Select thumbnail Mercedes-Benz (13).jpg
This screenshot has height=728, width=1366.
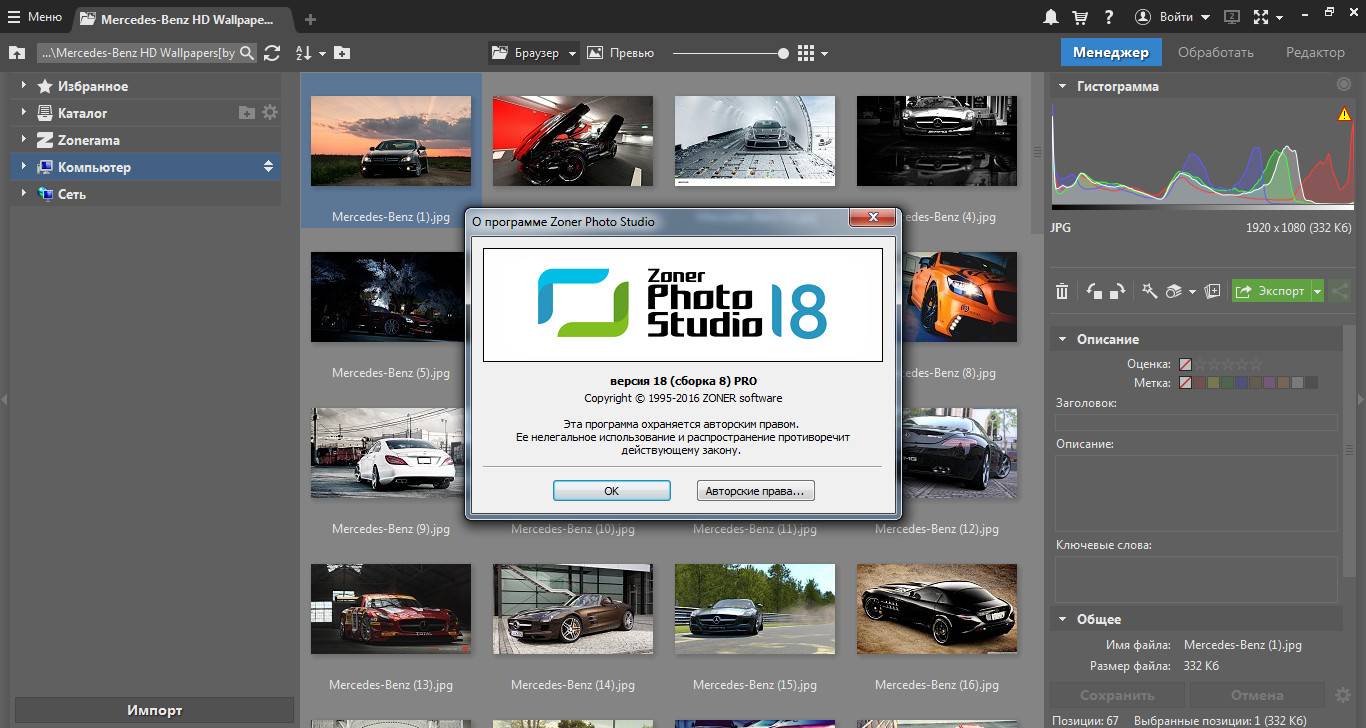[x=391, y=609]
